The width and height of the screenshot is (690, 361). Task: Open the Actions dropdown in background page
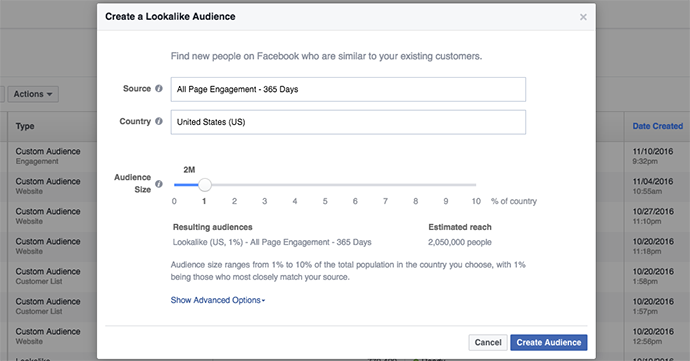[x=33, y=94]
